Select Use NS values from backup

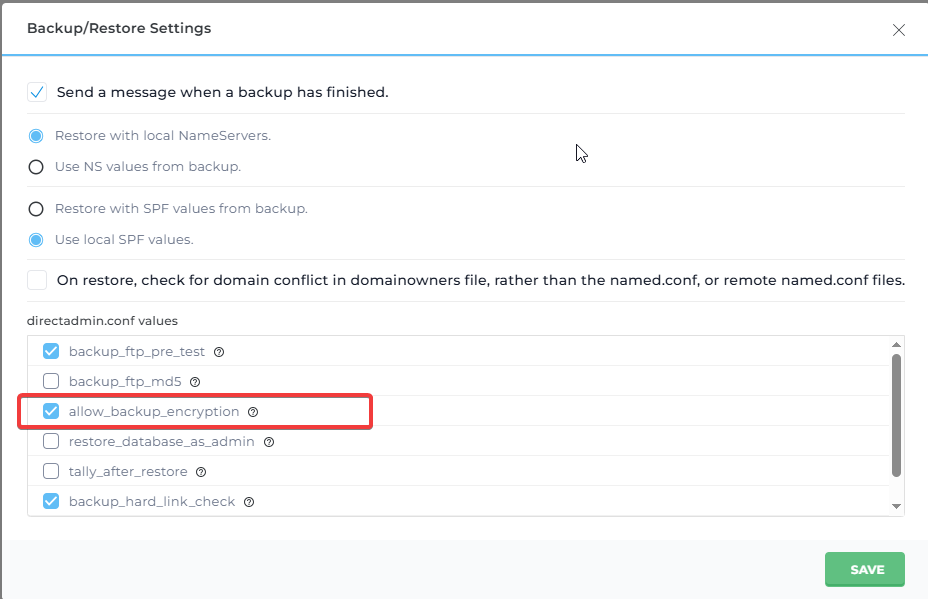[x=36, y=167]
